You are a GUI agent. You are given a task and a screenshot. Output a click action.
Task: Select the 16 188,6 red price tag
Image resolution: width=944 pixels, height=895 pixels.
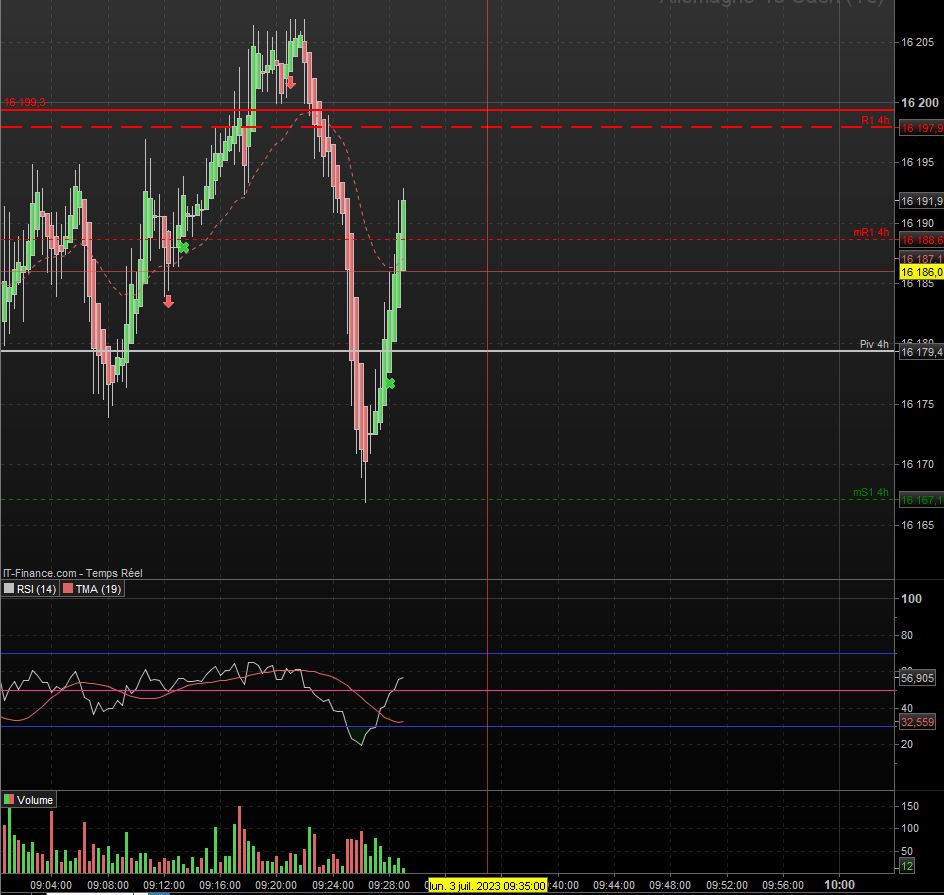click(921, 240)
